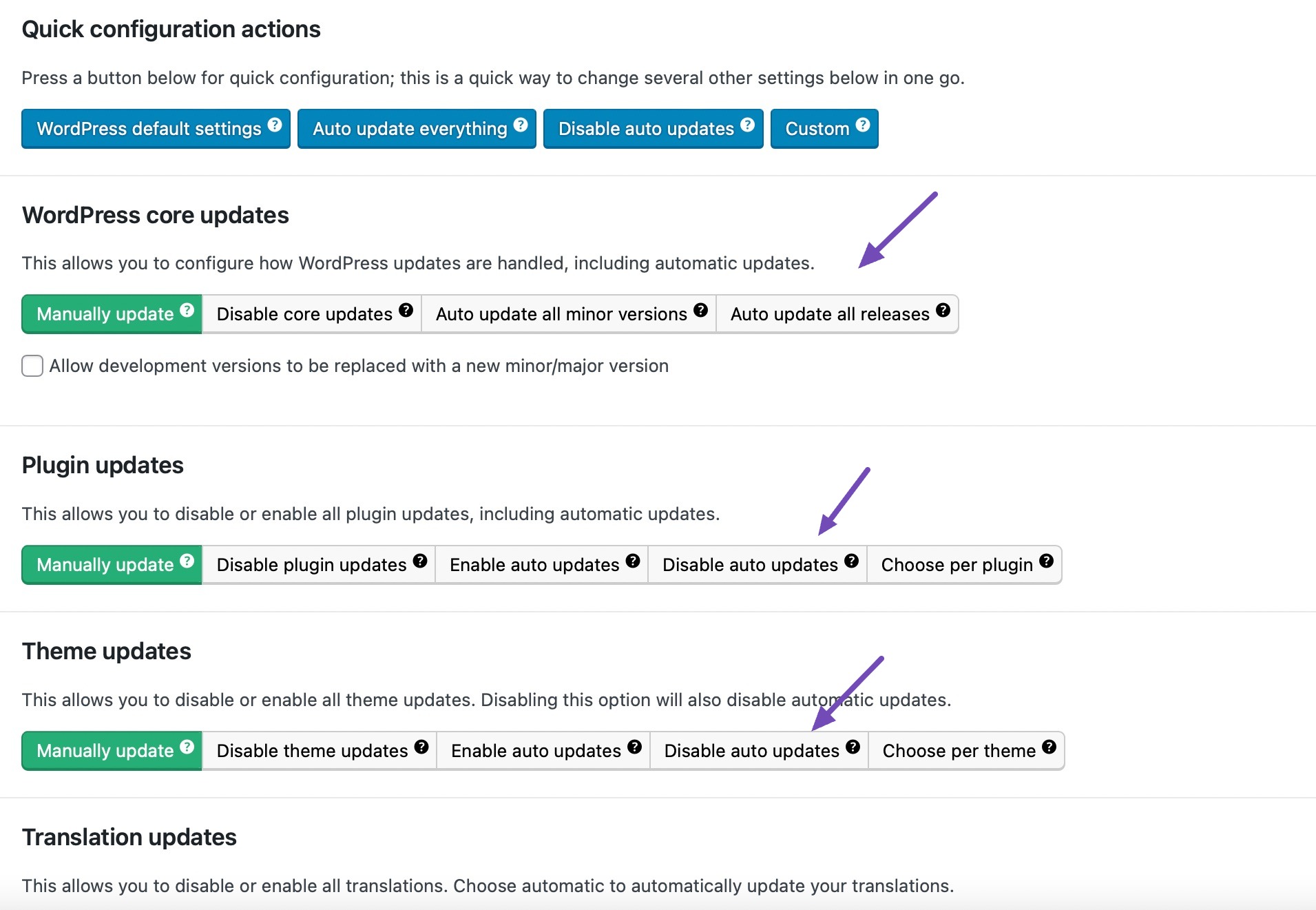Choose Enable auto updates for themes
This screenshot has height=910, width=1316.
(x=536, y=752)
